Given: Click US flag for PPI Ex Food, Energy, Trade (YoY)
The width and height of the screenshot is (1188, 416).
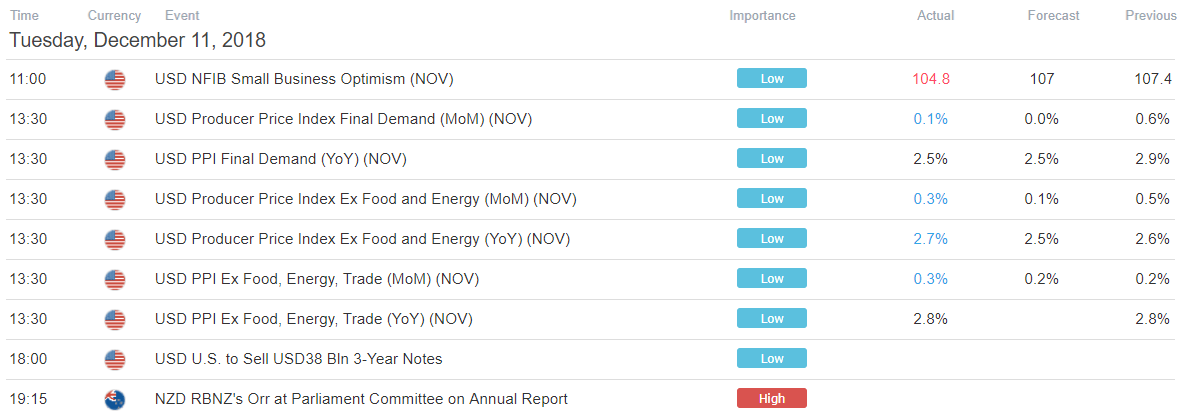Looking at the screenshot, I should click(x=114, y=319).
